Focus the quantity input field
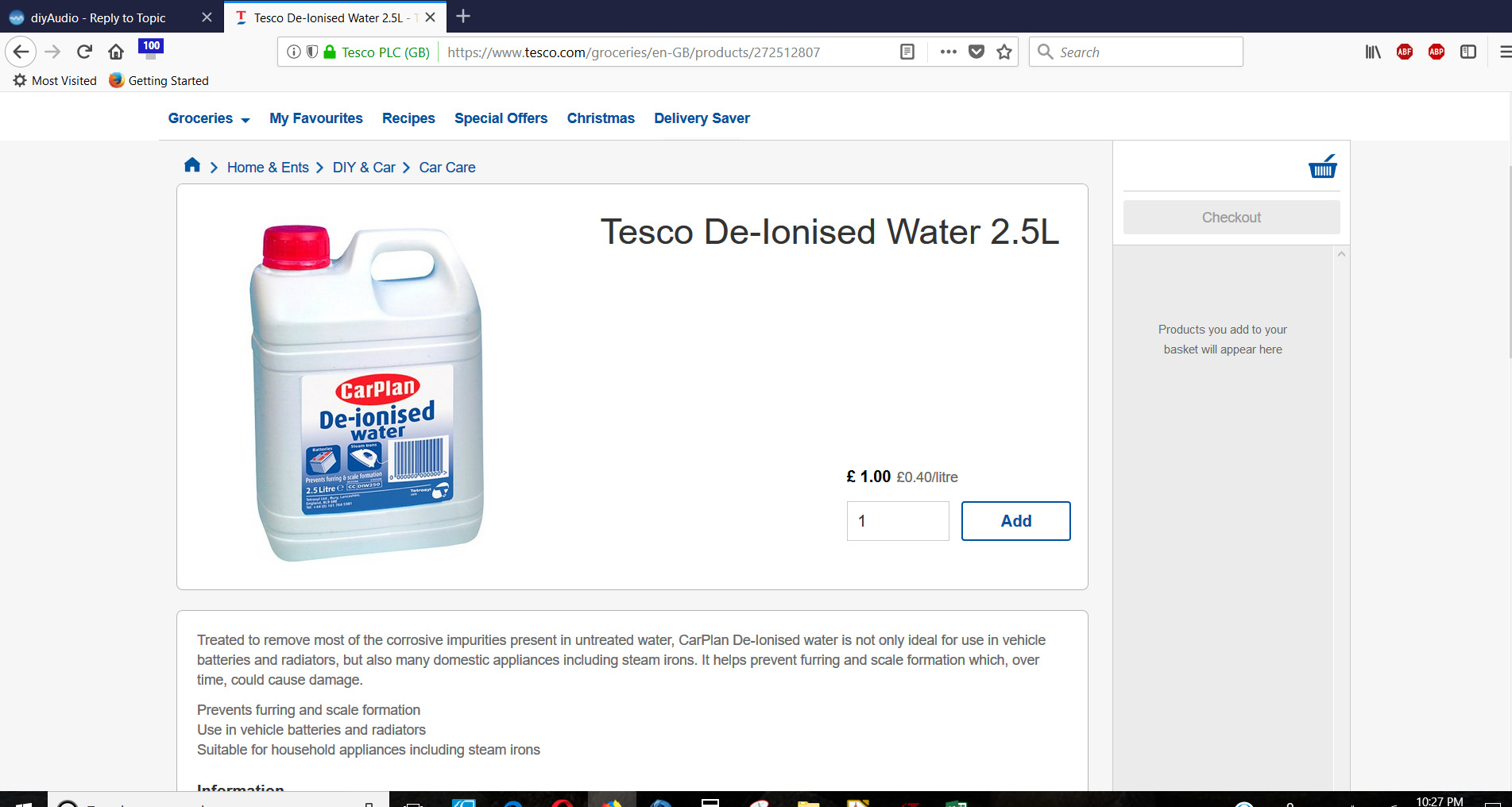 coord(898,521)
